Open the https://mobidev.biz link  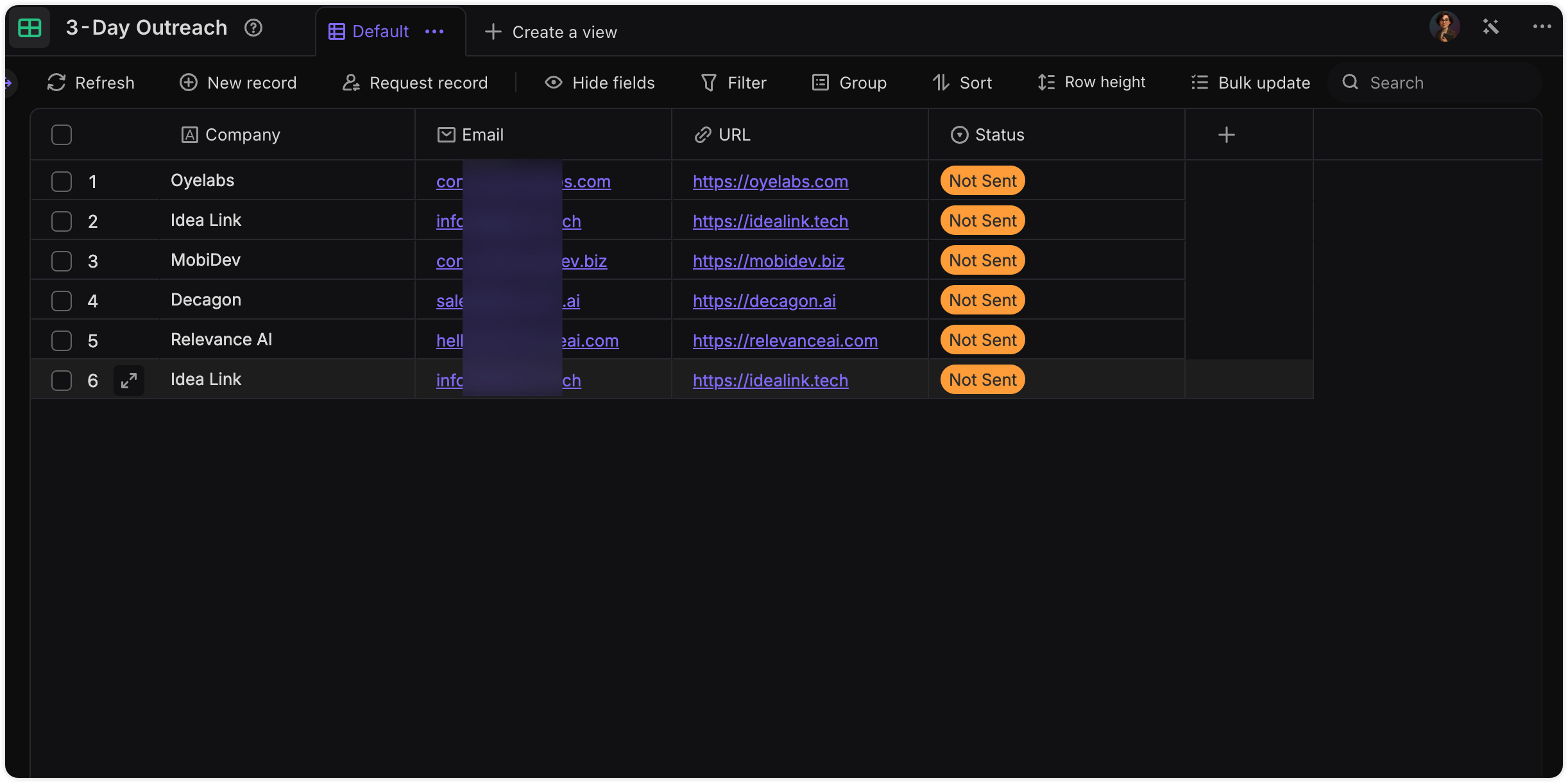click(769, 261)
